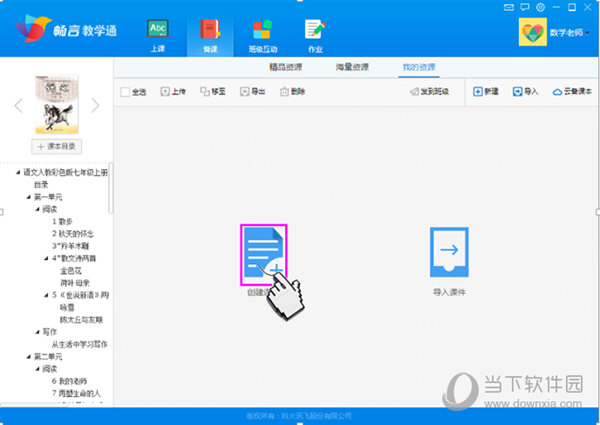Go to next textbook with right arrow

pos(95,105)
